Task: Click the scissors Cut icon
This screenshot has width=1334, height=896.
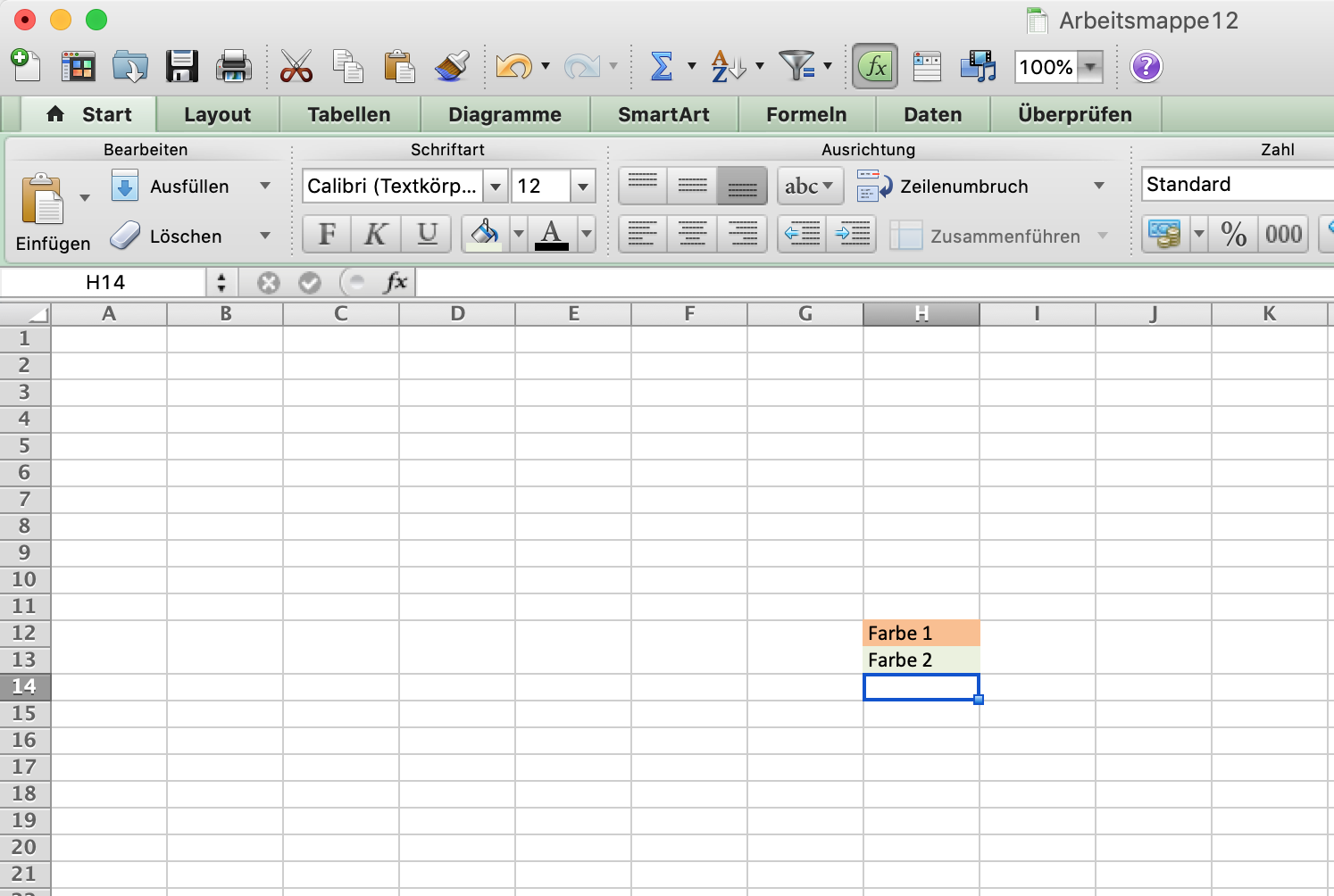Action: pos(296,65)
